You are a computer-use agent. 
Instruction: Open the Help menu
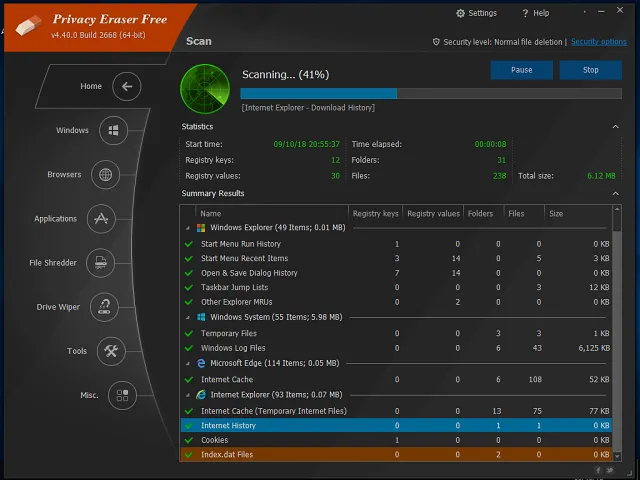click(x=535, y=13)
